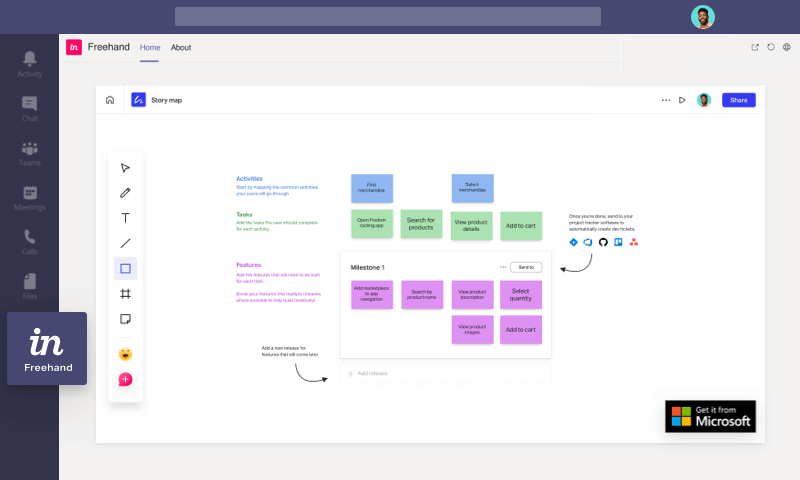
Task: Open Teams Calls in left sidebar
Action: pos(30,242)
